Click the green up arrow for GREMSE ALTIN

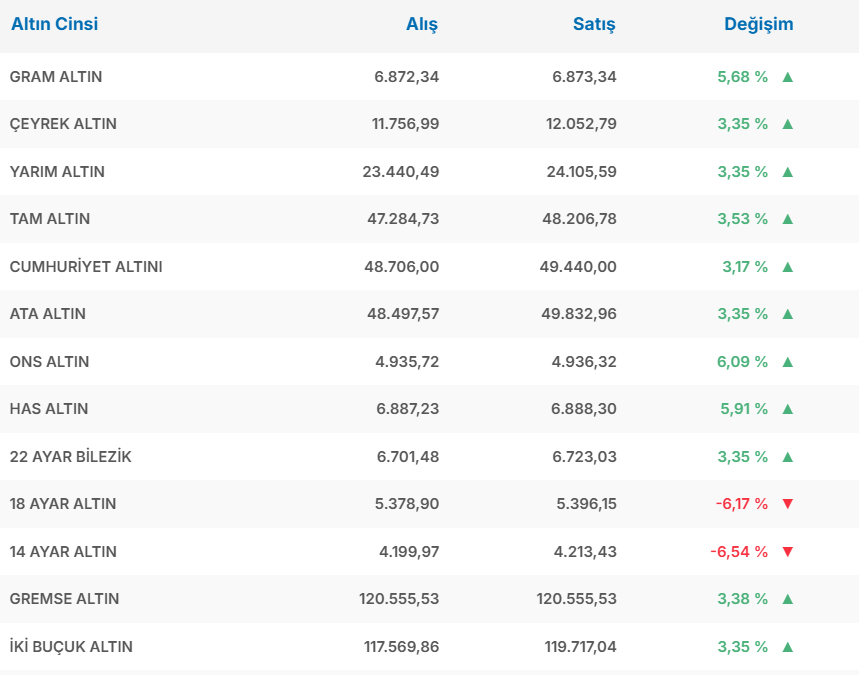click(x=787, y=599)
